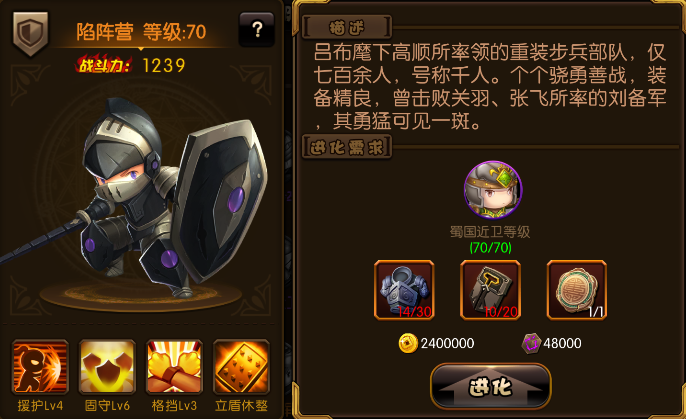
Task: Select the hammer blueprint item 10/20
Action: click(490, 290)
